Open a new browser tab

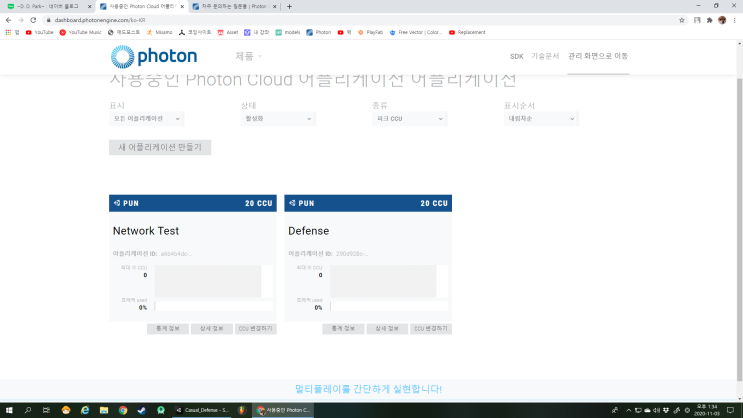click(x=289, y=7)
